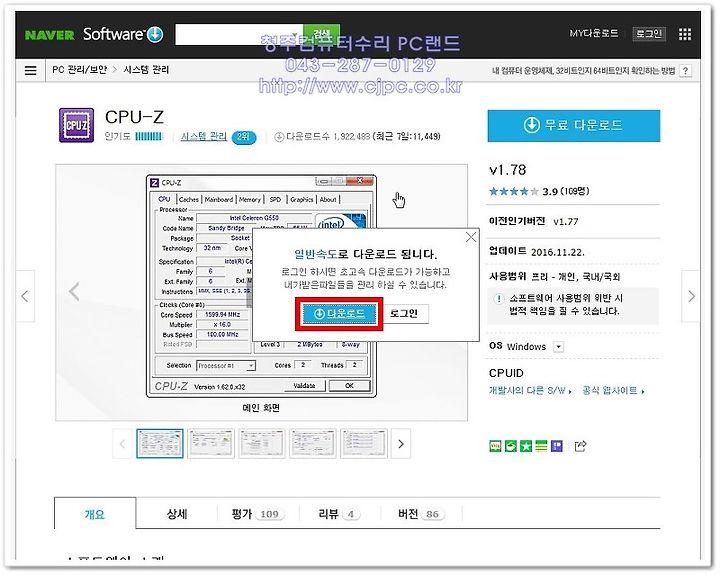Viewport: 720px width, 575px height.
Task: Select the fourth screenshot thumbnail
Action: [x=313, y=444]
